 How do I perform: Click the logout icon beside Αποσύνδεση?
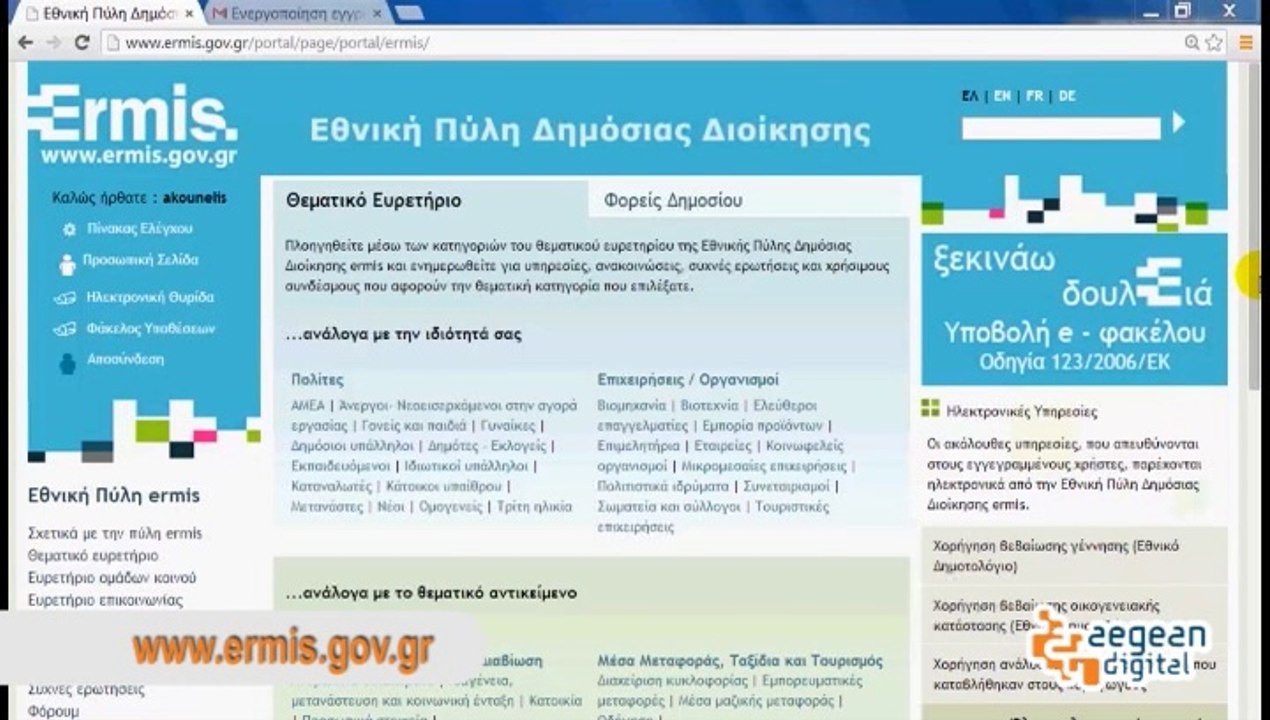[67, 363]
